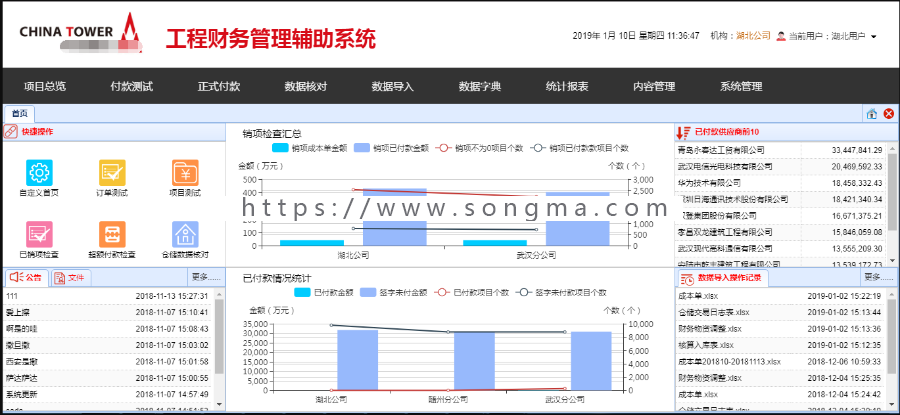Click the 数据导入操作记录 list scrollbar up arrow
The height and width of the screenshot is (415, 900).
pos(892,293)
